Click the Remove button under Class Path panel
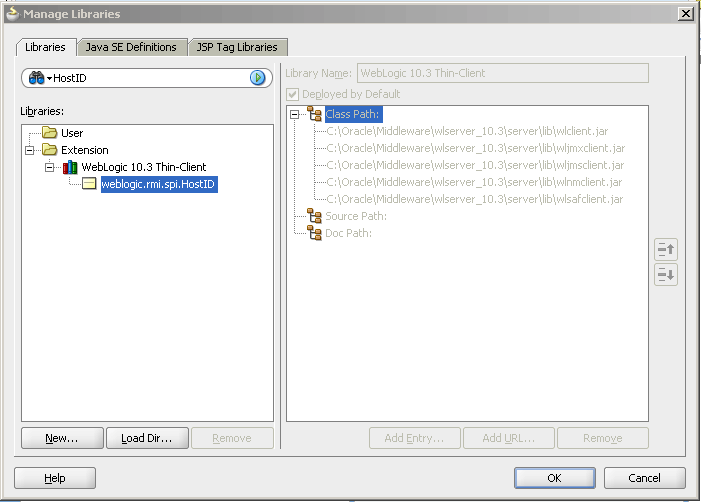 pos(603,438)
